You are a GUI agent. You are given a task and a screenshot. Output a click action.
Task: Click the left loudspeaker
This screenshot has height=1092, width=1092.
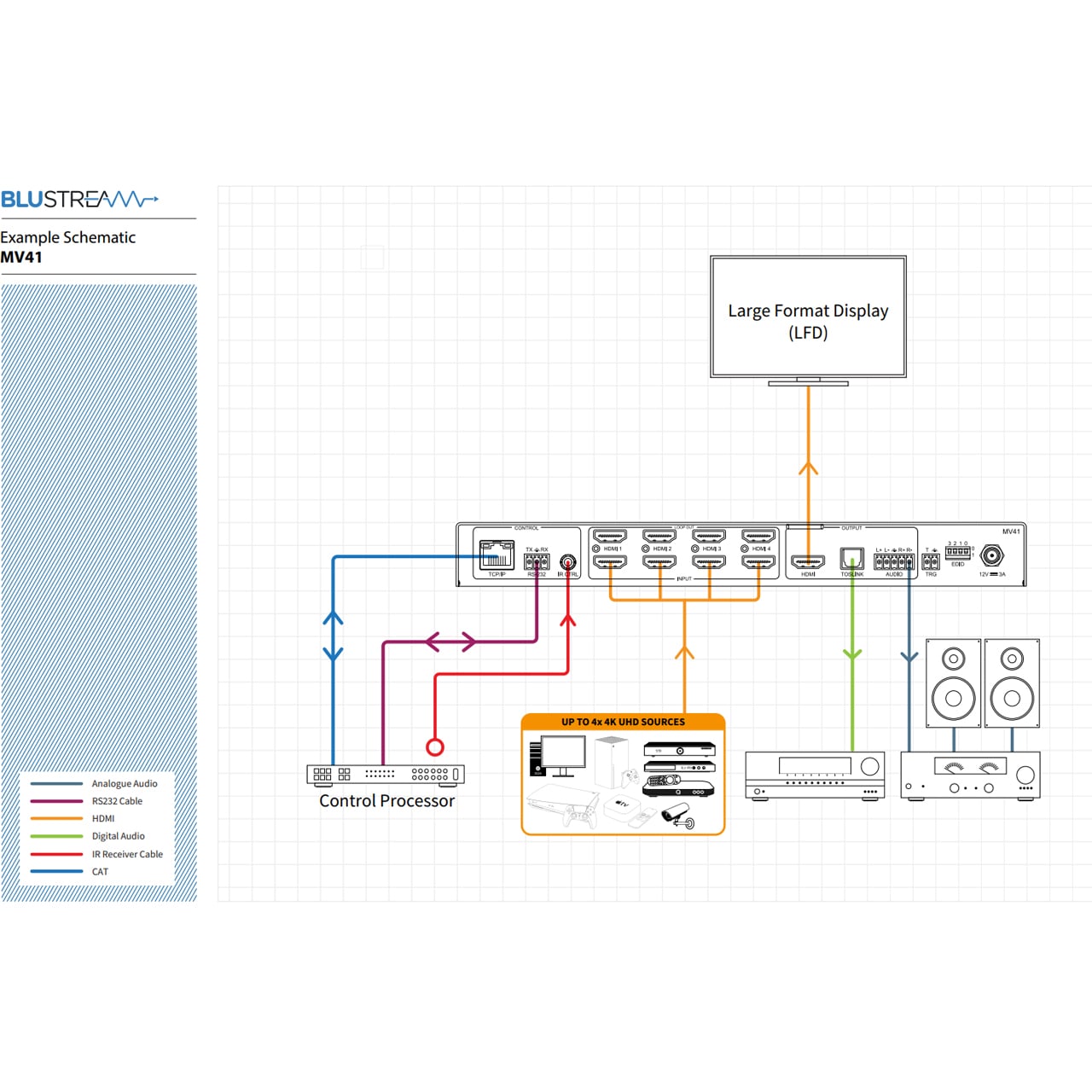coord(954,682)
